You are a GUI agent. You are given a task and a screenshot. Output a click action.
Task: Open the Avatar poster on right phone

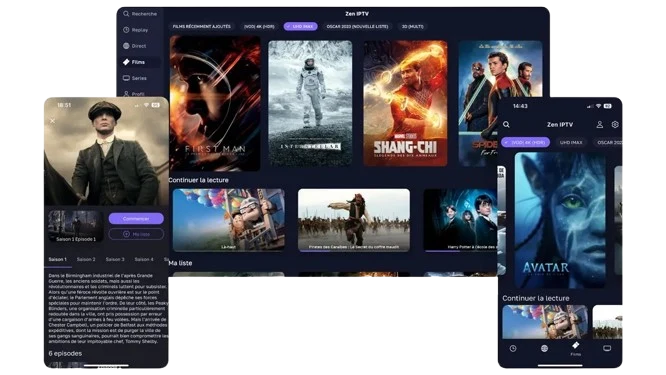[x=560, y=220]
